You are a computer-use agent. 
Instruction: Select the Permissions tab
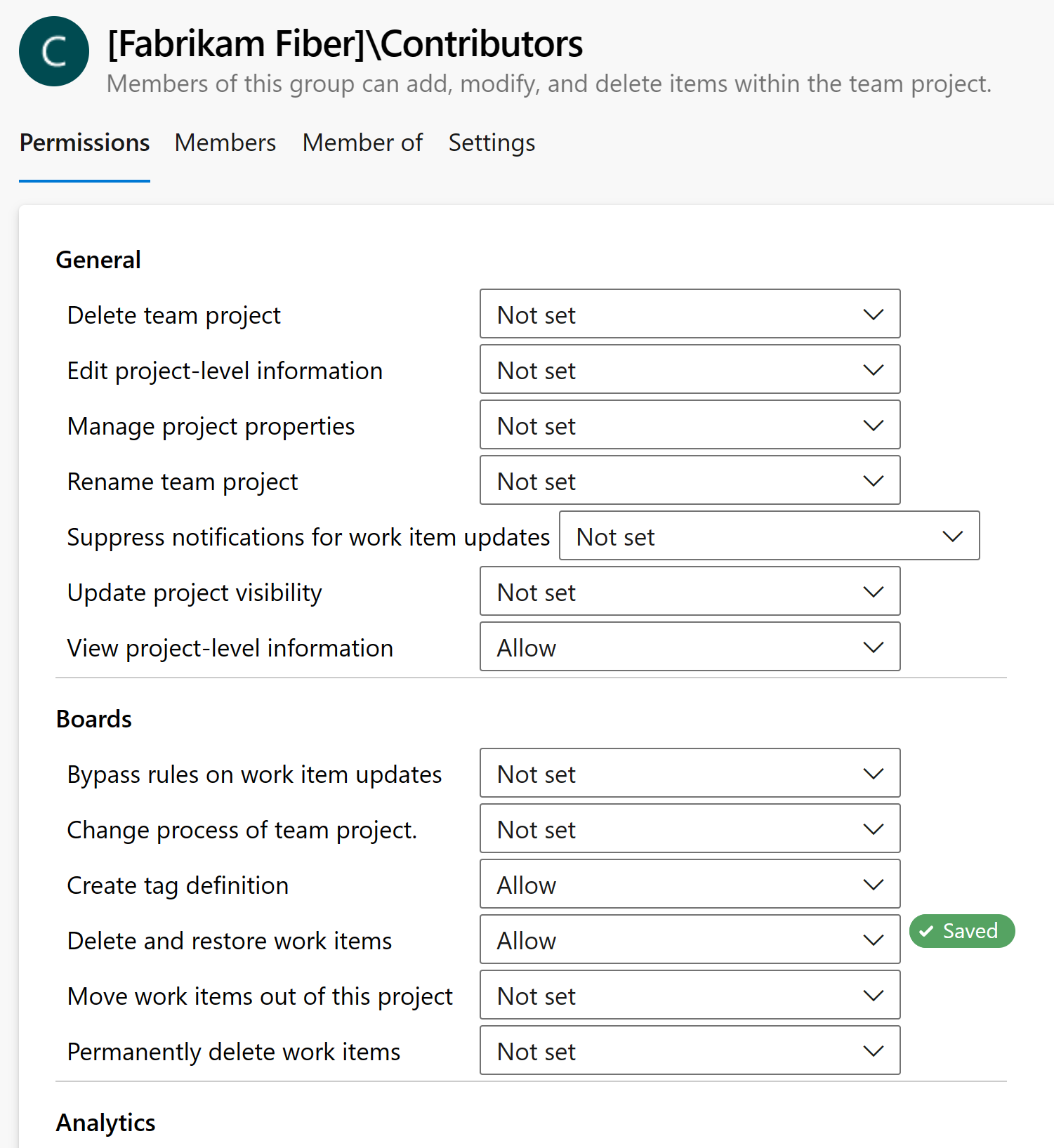(84, 143)
